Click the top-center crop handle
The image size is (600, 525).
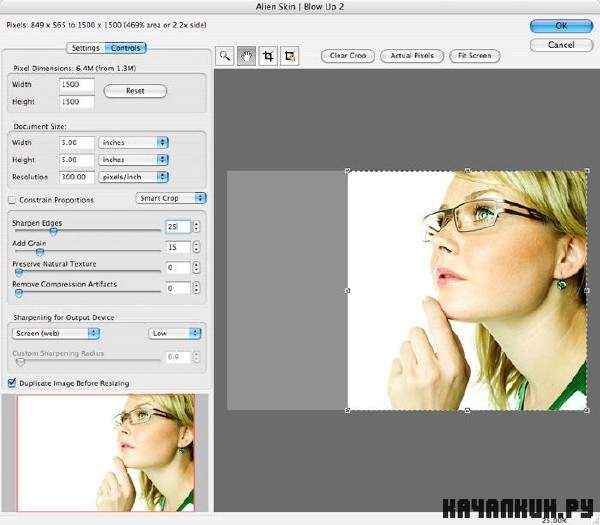click(467, 170)
